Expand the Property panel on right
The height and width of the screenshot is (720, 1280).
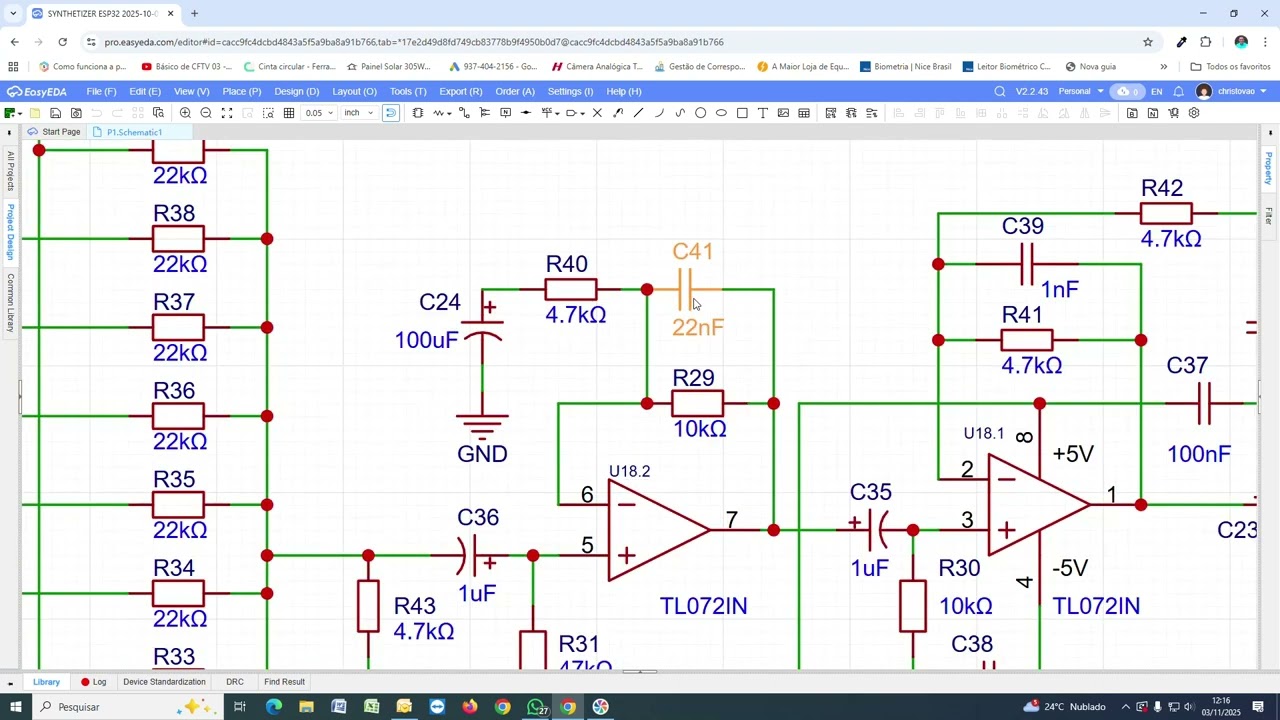[x=1268, y=168]
